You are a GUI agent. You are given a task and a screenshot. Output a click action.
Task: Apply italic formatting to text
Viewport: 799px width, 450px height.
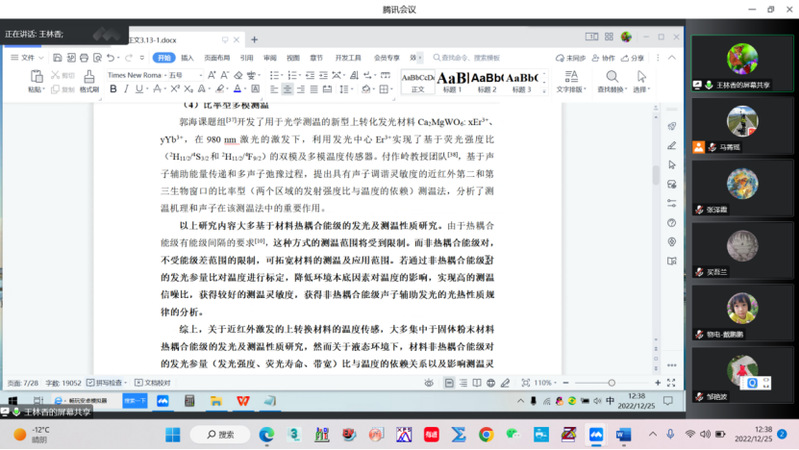pos(128,89)
